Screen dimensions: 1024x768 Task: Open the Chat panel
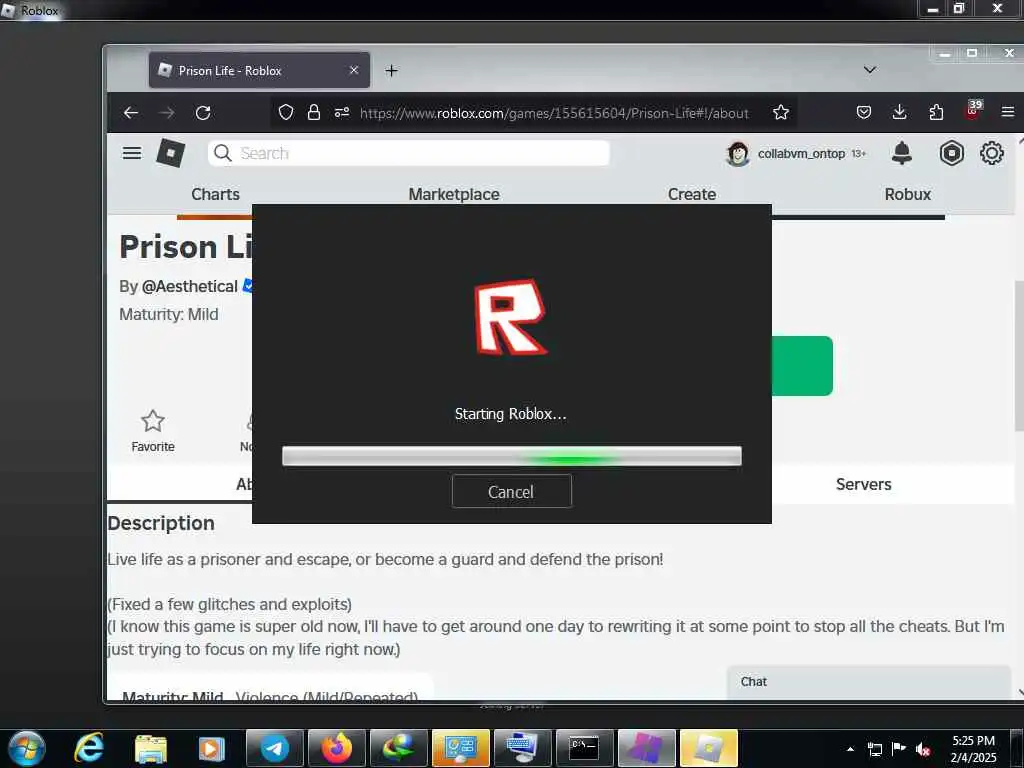tap(869, 682)
